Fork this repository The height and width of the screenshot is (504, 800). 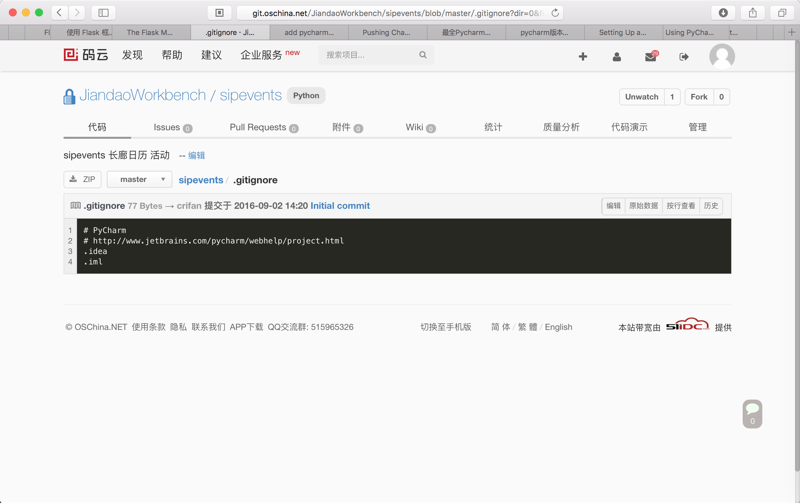699,97
